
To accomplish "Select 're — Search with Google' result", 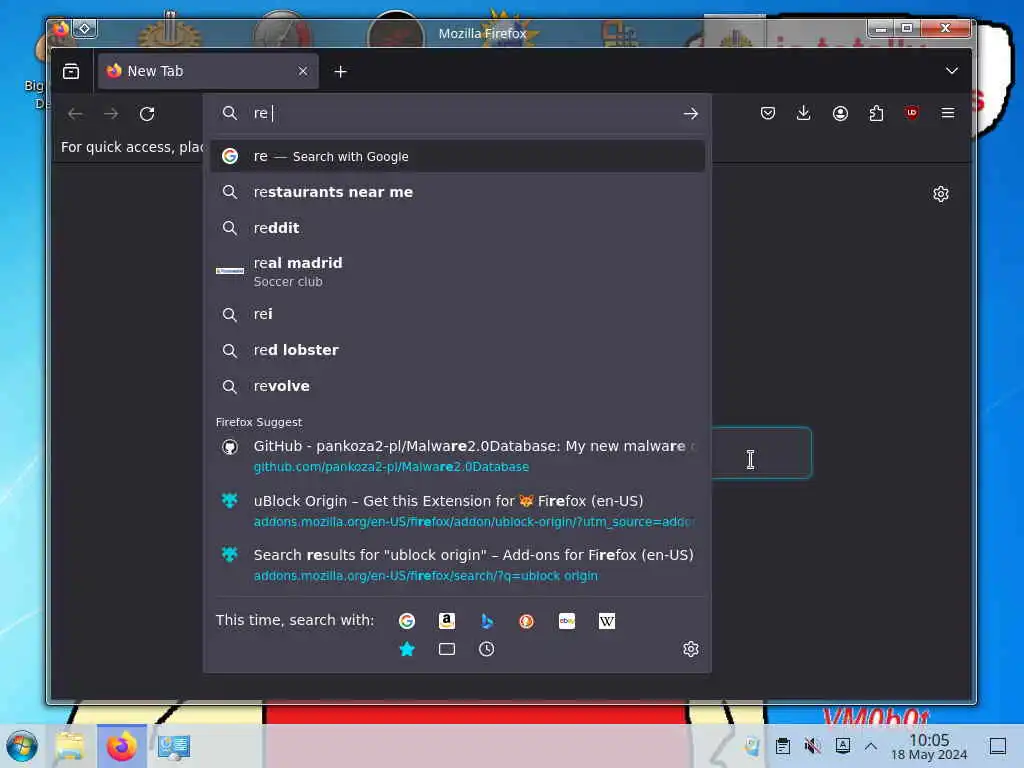I will click(457, 157).
